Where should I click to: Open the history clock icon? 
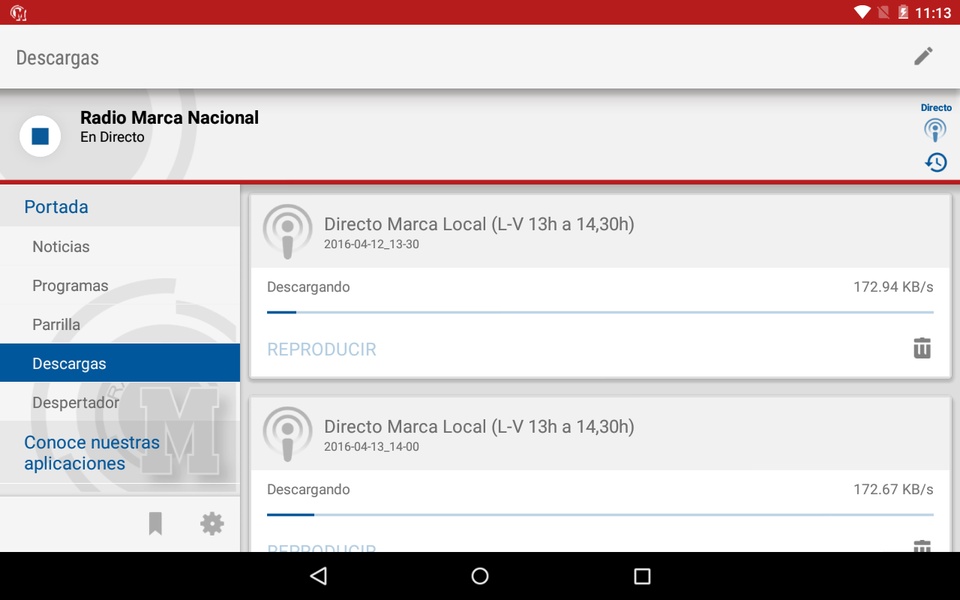tap(936, 162)
